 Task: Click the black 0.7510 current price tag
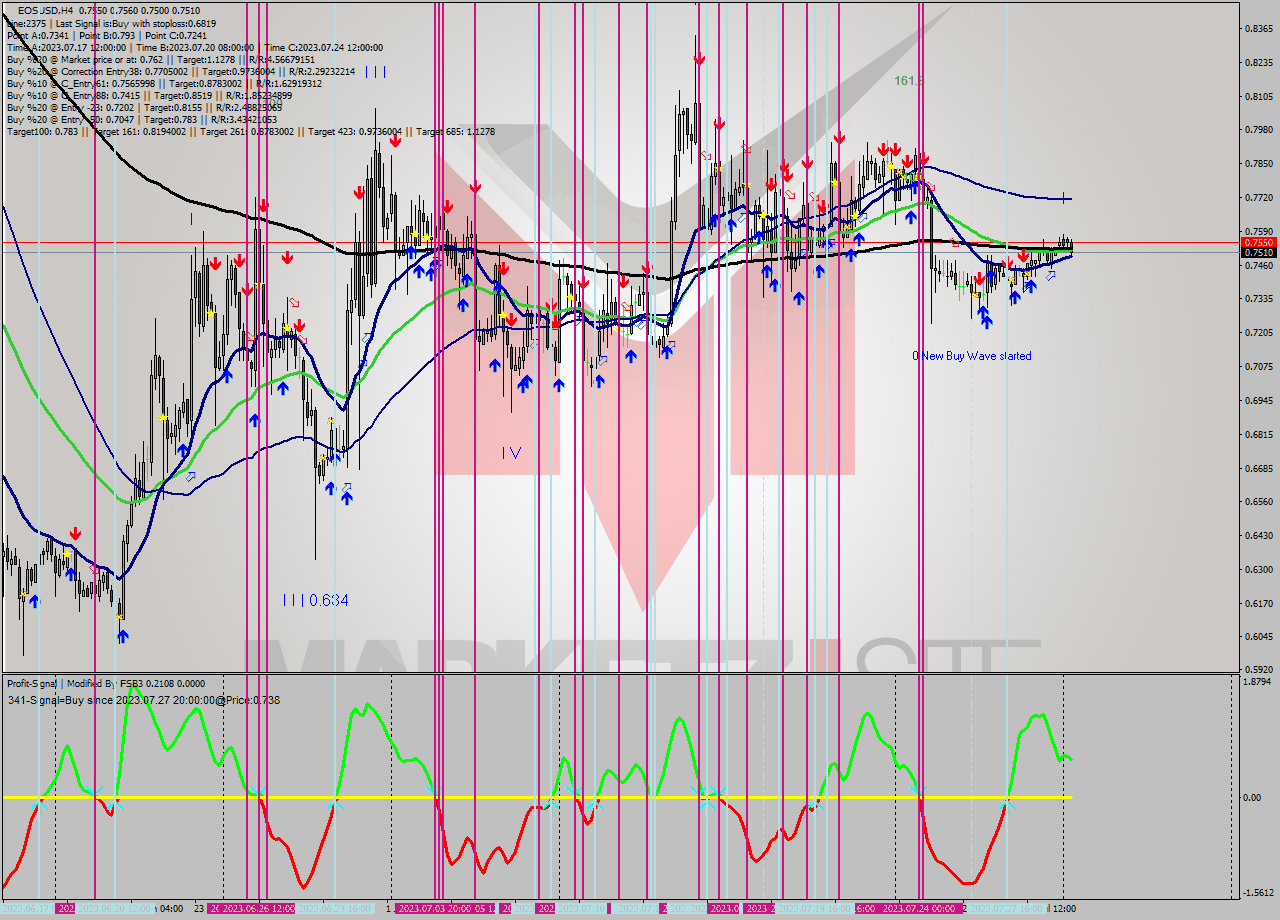(1257, 253)
